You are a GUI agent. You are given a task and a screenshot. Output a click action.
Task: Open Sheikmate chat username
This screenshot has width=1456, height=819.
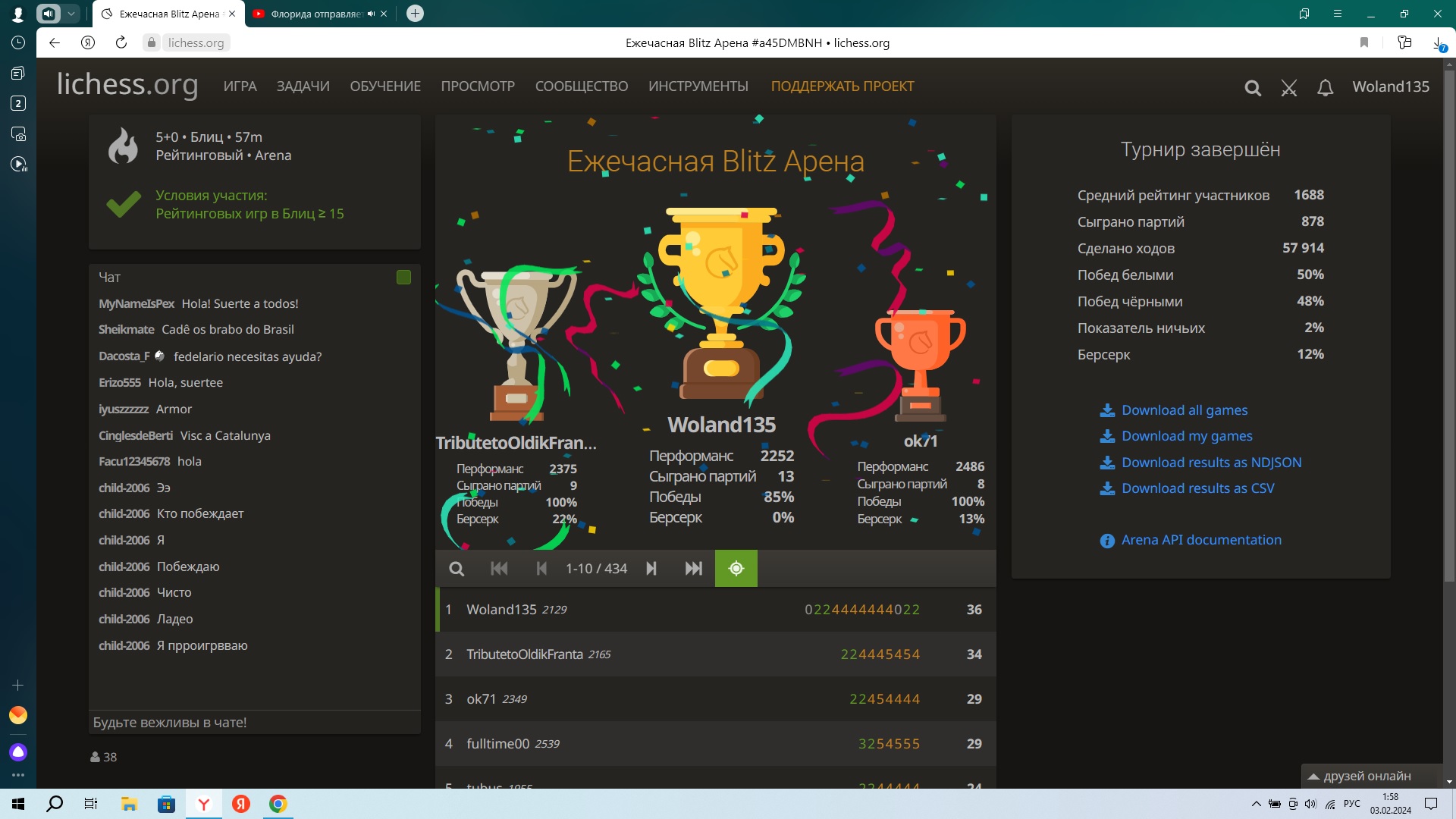point(127,330)
